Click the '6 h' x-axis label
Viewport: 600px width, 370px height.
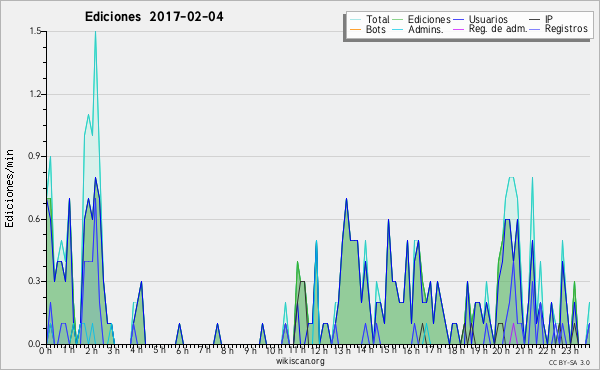(182, 350)
